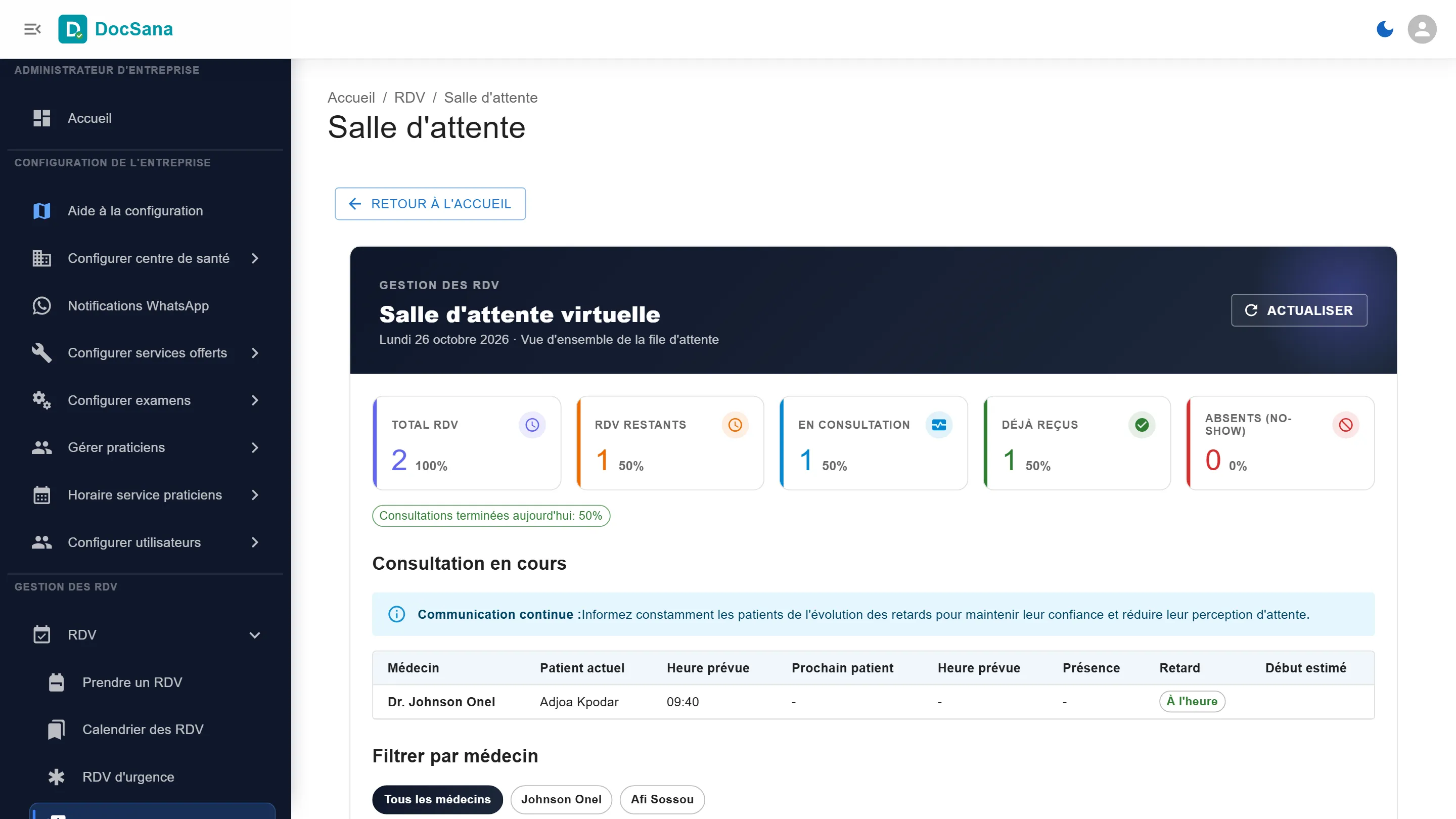
Task: Click the green check icon on Déjà reçus card
Action: (x=1142, y=425)
